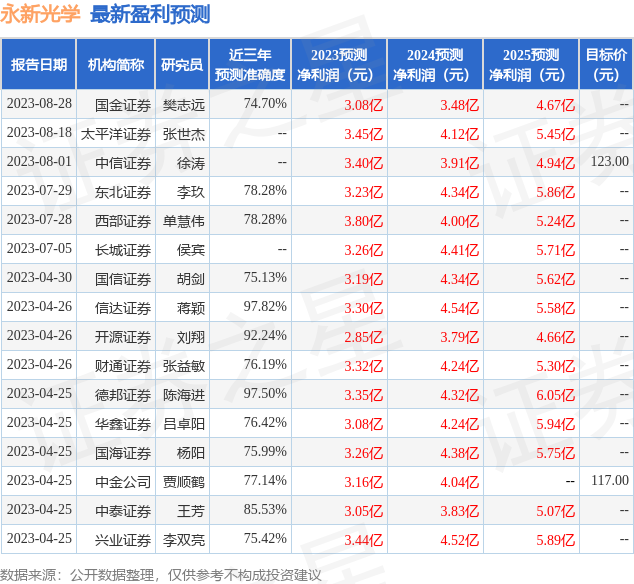Click researcher name 李双亮
634x584 pixels.
[184, 540]
